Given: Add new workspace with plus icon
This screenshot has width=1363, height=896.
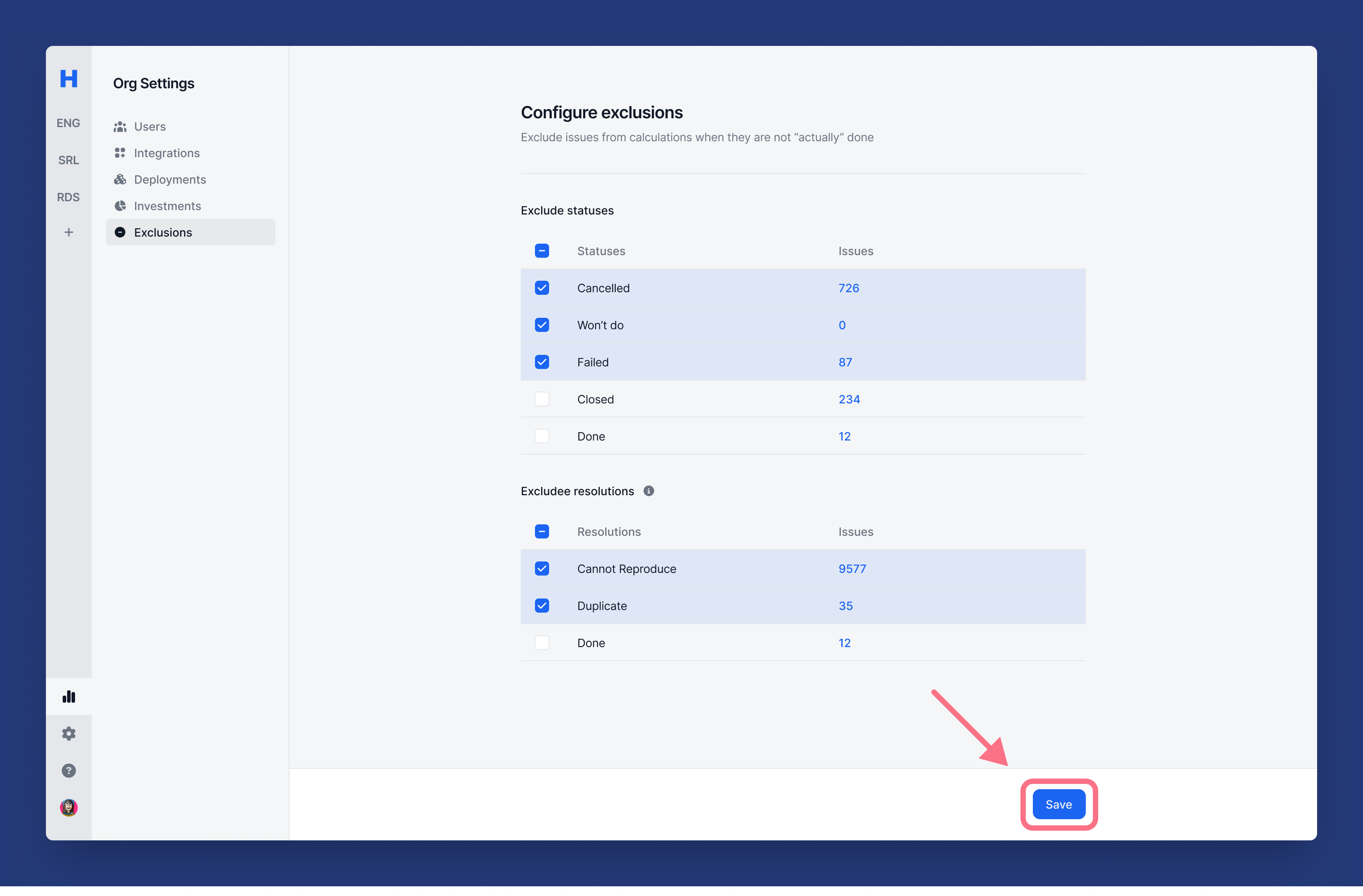Looking at the screenshot, I should pos(69,233).
